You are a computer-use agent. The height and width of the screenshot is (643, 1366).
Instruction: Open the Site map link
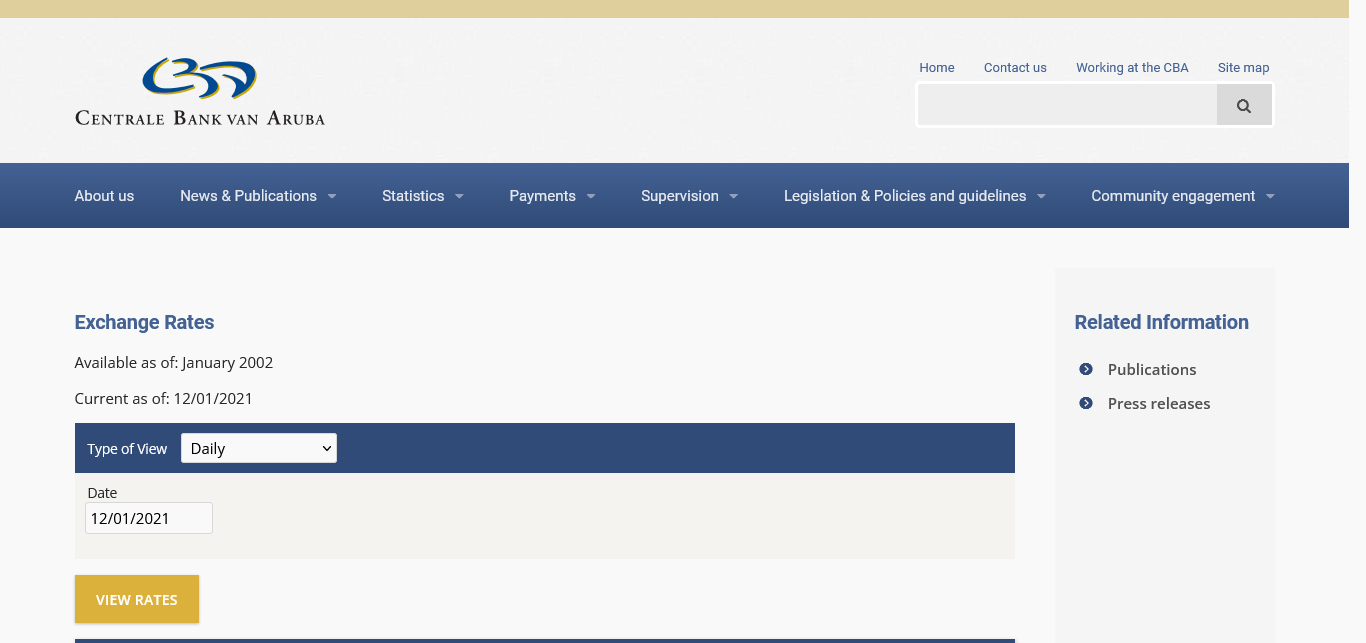[1243, 68]
